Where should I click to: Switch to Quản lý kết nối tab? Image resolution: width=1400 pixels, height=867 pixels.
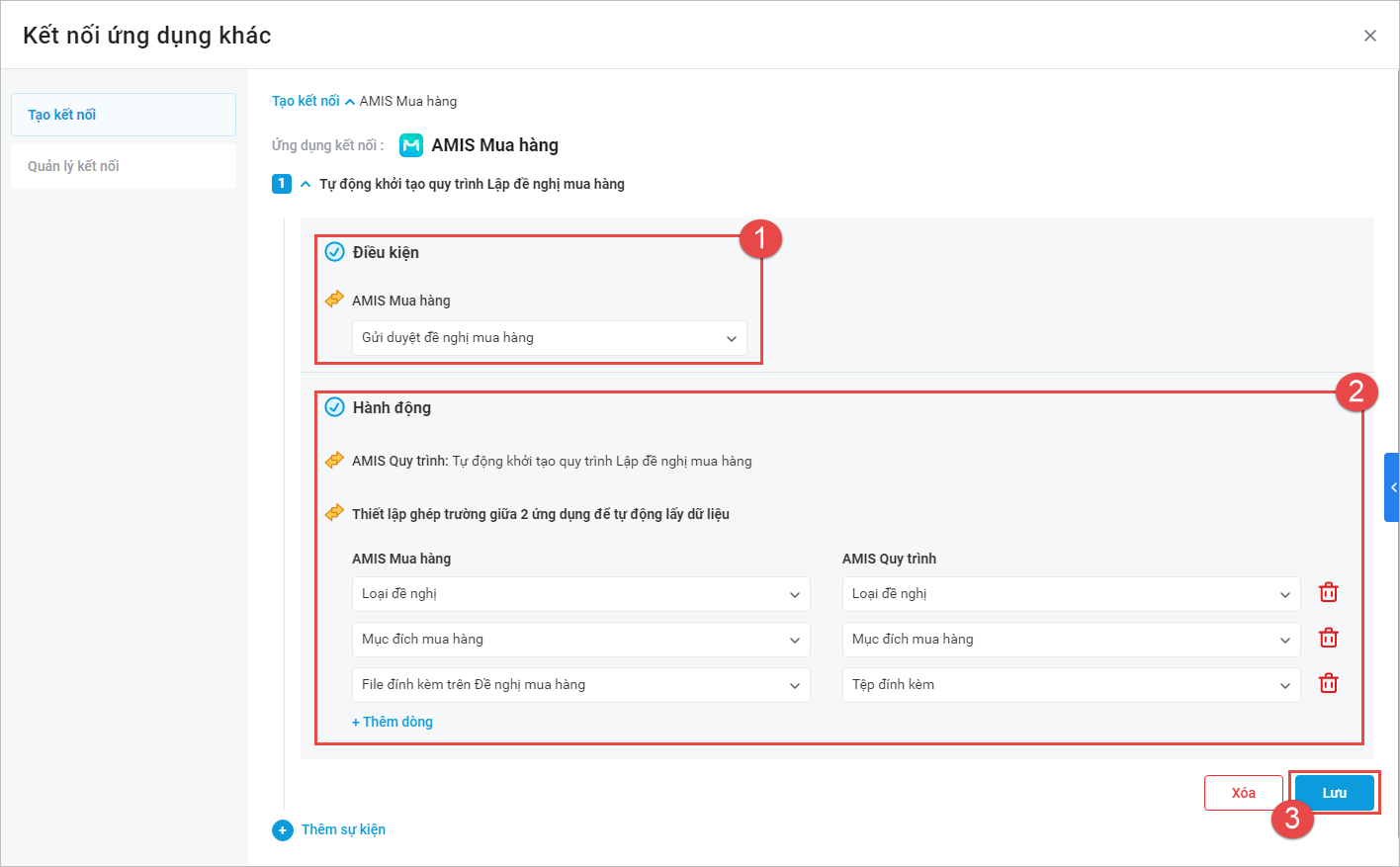pyautogui.click(x=124, y=166)
